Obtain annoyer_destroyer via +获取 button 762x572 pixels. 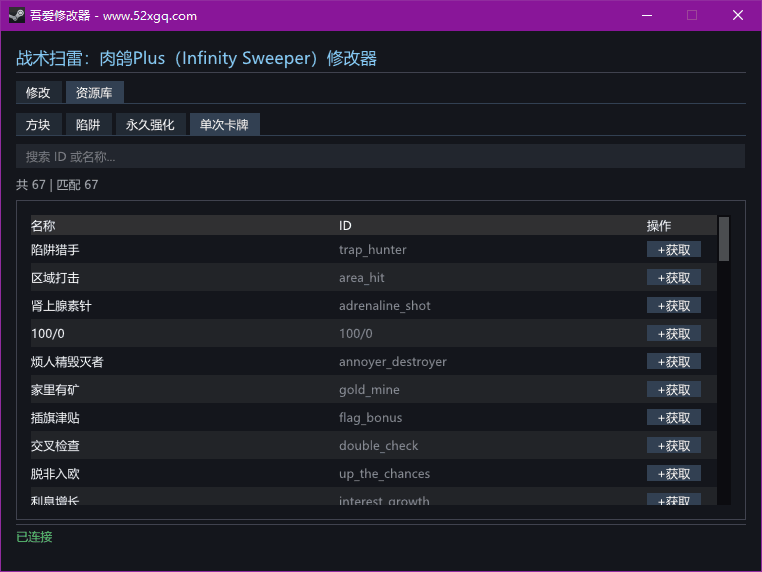click(x=674, y=362)
